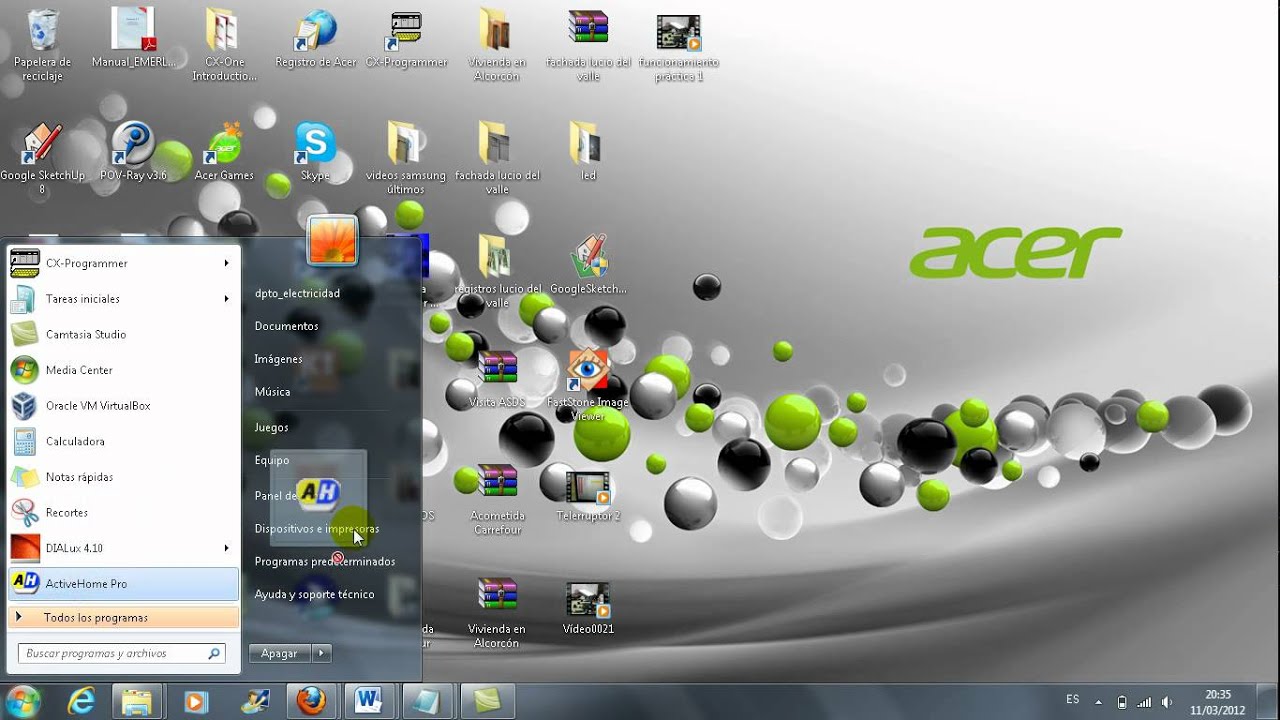Open Tareas iniciales in Start menu
The image size is (1280, 720).
point(124,299)
